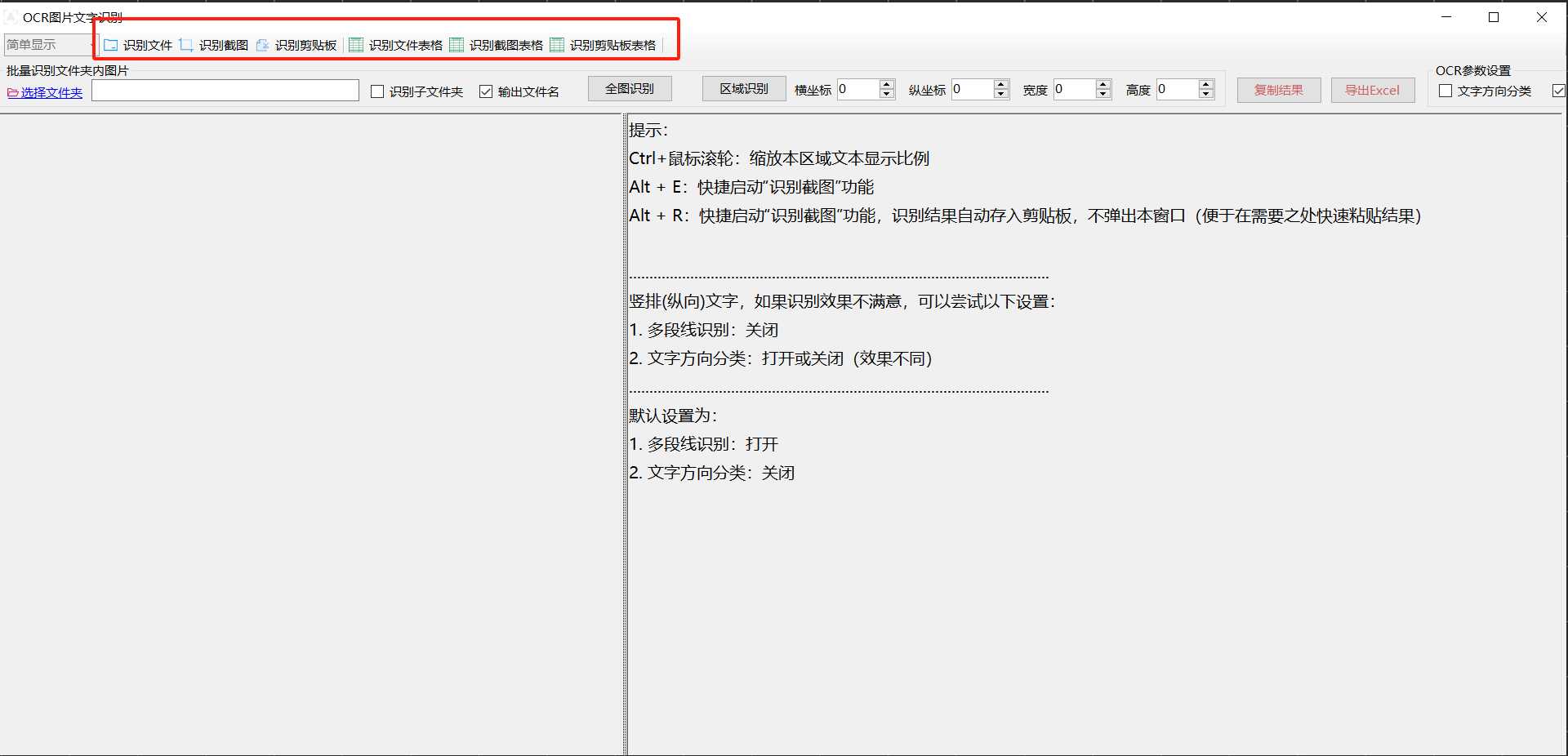The image size is (1568, 756).
Task: Click the 识别剪贴板 clipboard icon
Action: coord(262,45)
